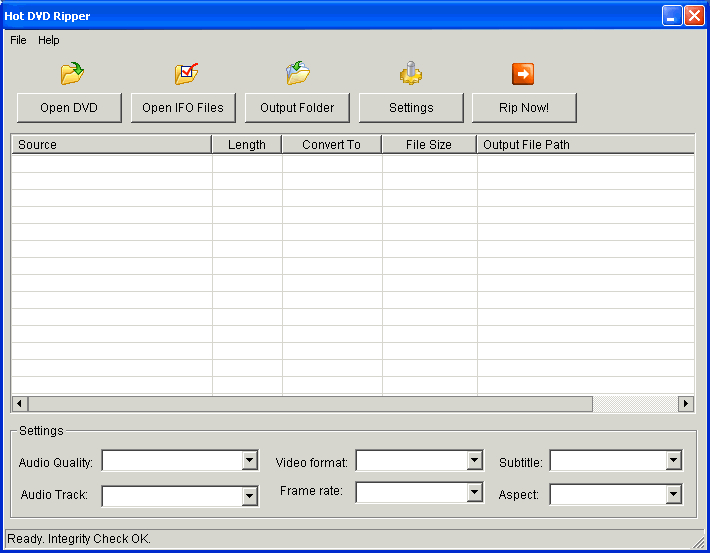Click the Convert To column header

(332, 144)
